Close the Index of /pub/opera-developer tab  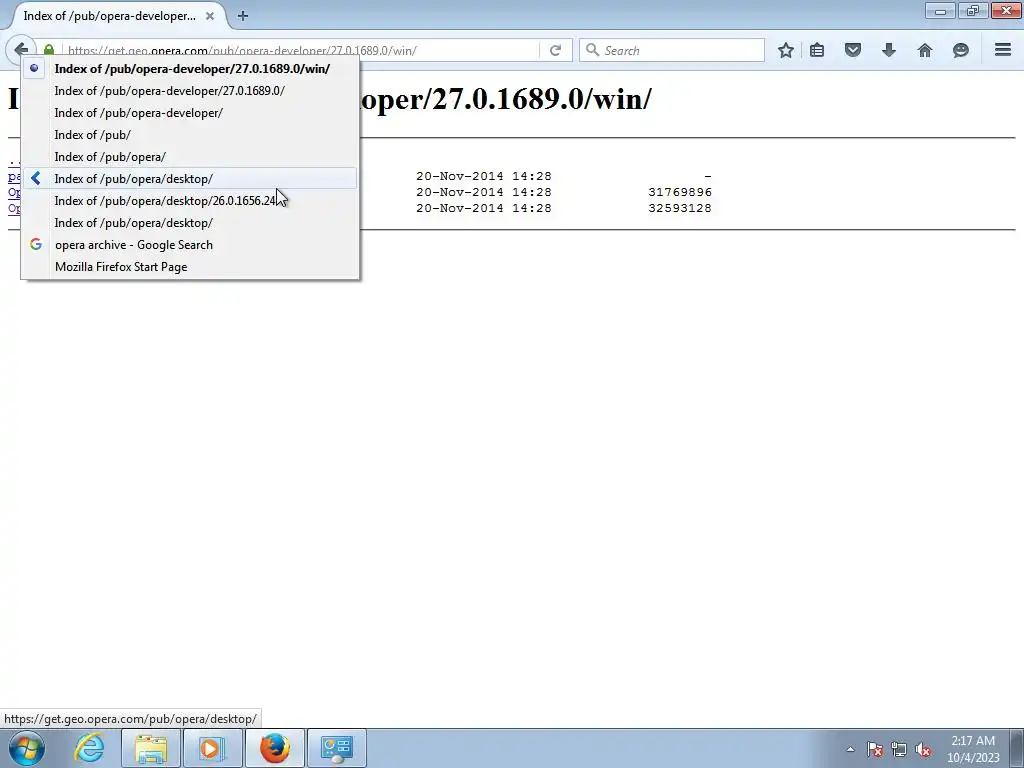pyautogui.click(x=210, y=16)
